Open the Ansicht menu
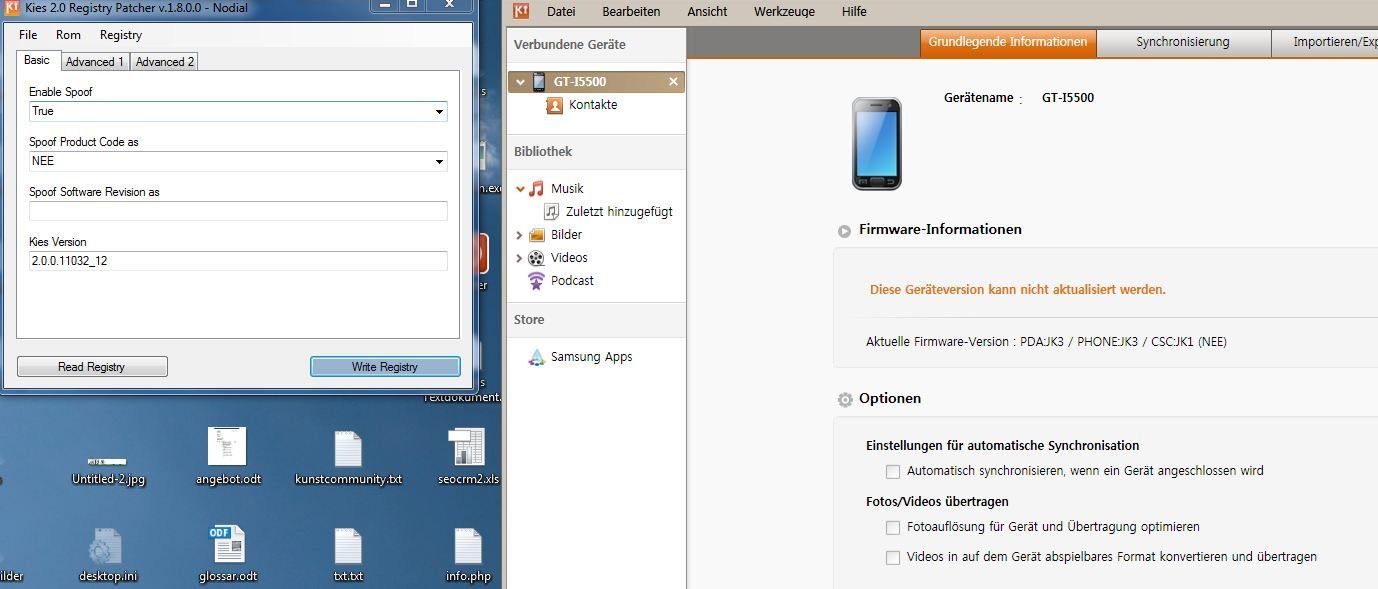 pyautogui.click(x=707, y=12)
